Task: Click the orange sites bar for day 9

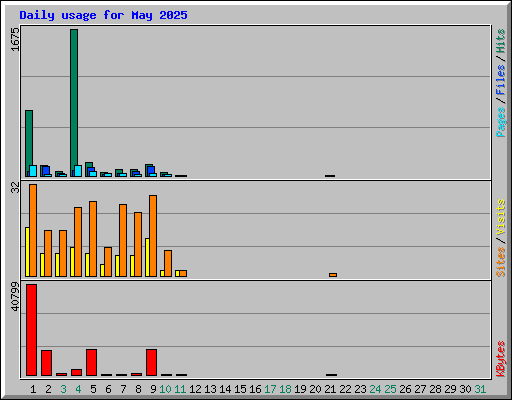Action: pyautogui.click(x=153, y=236)
